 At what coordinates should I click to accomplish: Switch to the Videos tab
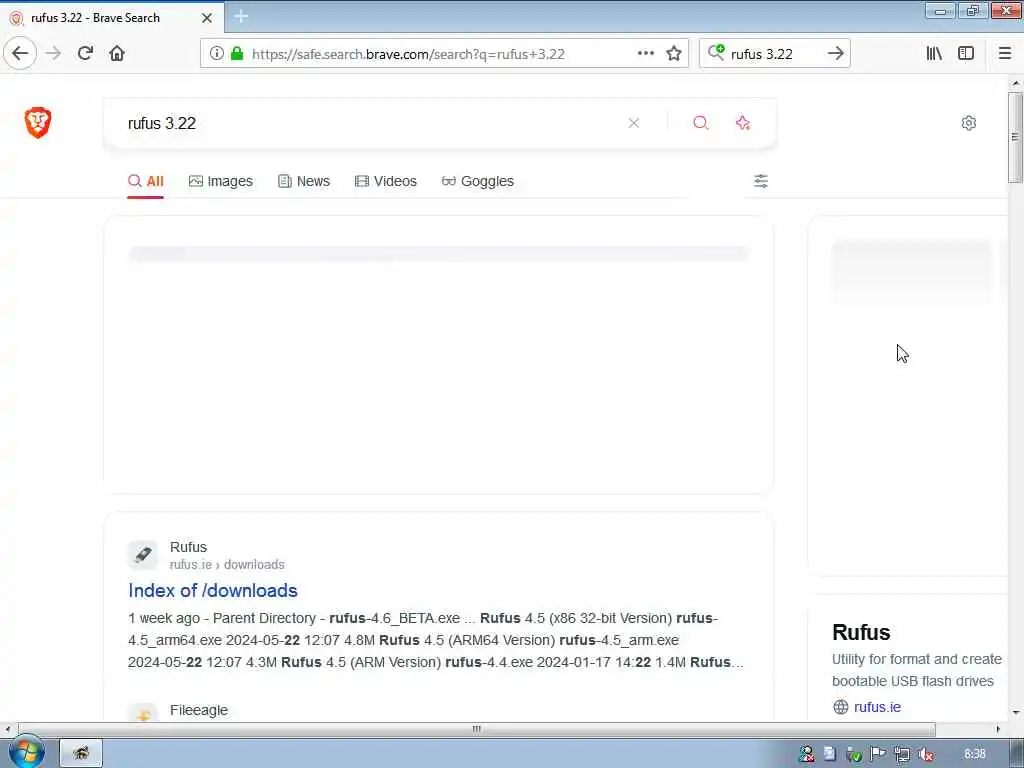pyautogui.click(x=385, y=182)
